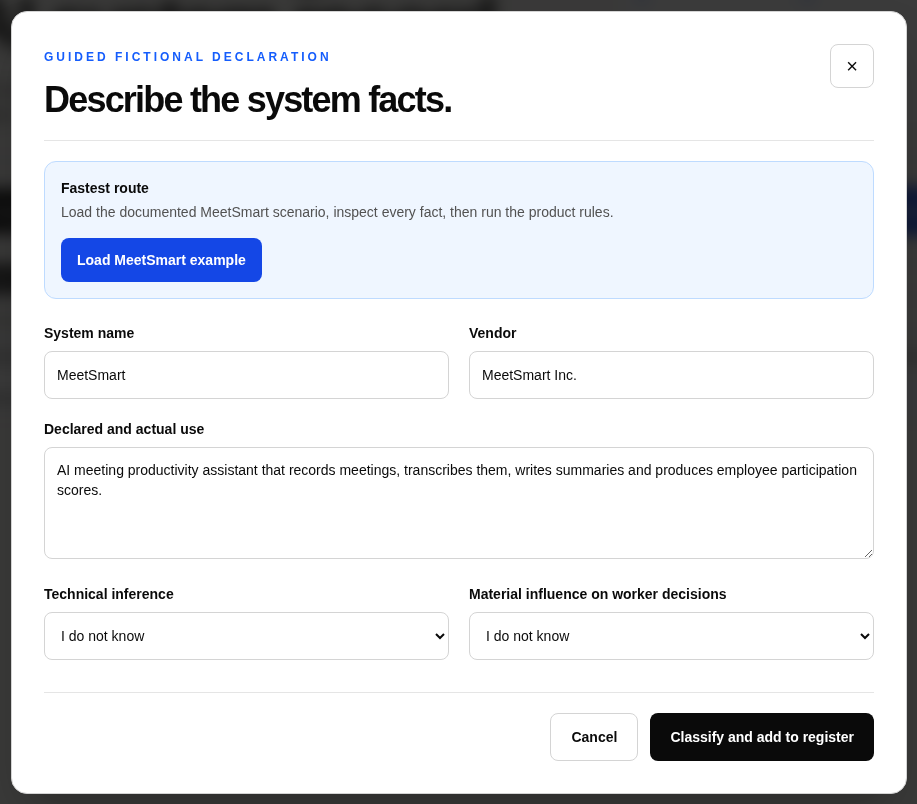
Task: Focus the Vendor input field
Action: pyautogui.click(x=671, y=375)
